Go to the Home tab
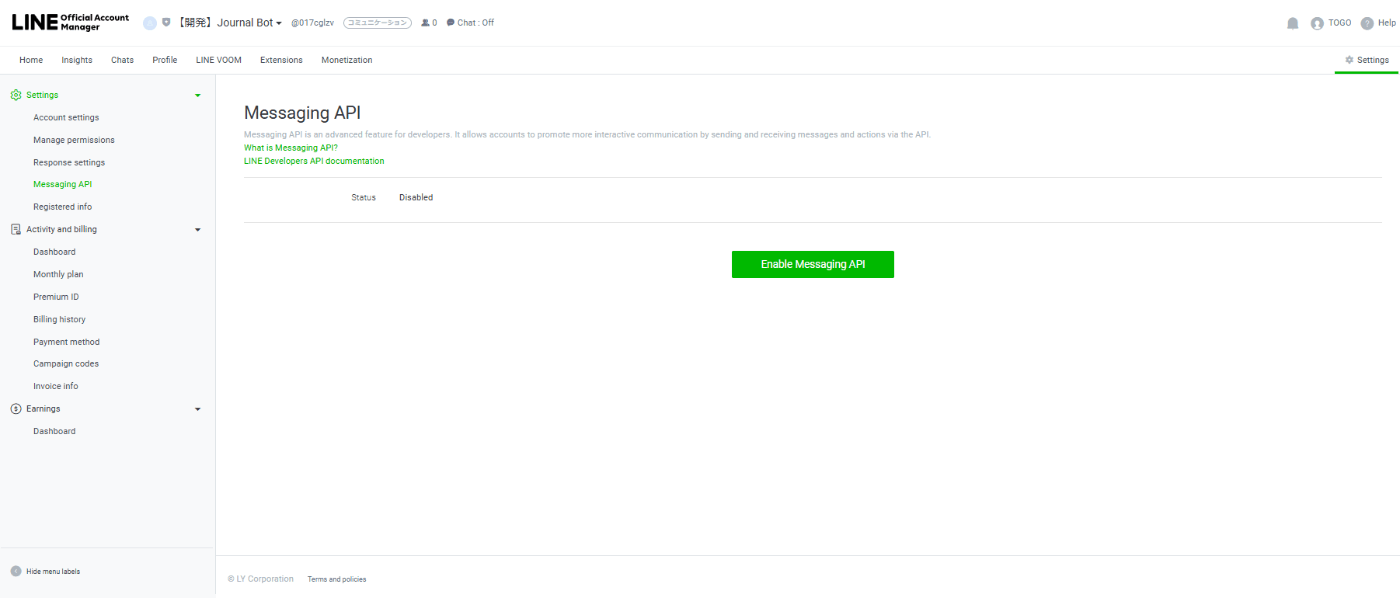The width and height of the screenshot is (1400, 598). click(x=31, y=60)
